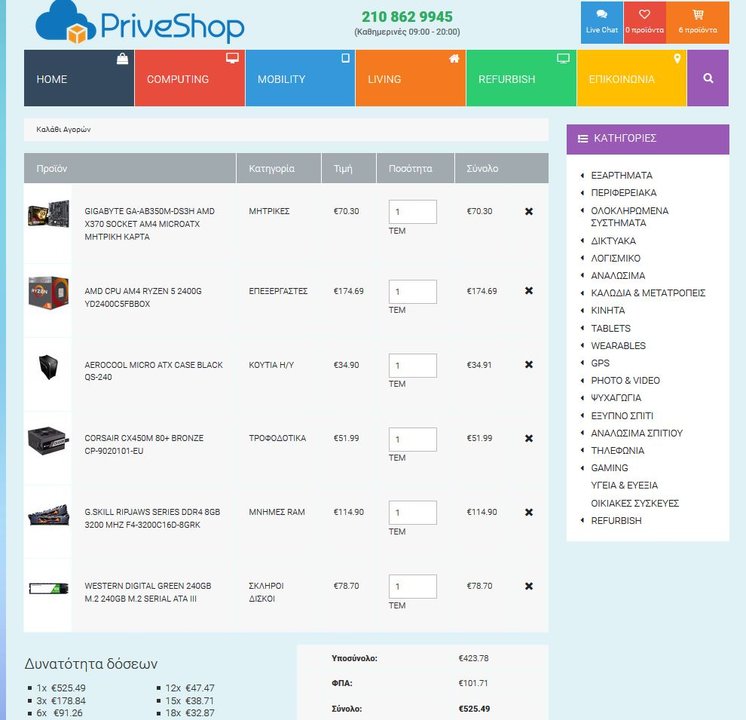The height and width of the screenshot is (720, 746).
Task: Edit quantity for AMD Ryzen 5 2400G
Action: pos(412,291)
